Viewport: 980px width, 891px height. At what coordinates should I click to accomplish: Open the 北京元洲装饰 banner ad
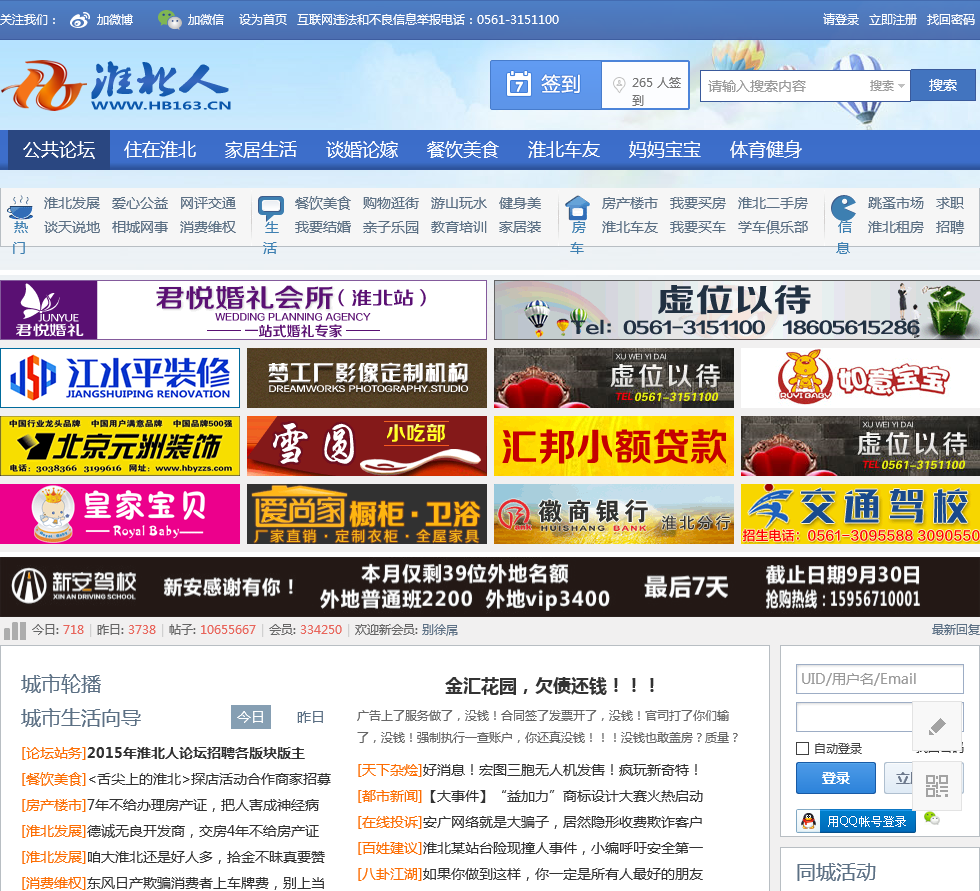click(120, 446)
